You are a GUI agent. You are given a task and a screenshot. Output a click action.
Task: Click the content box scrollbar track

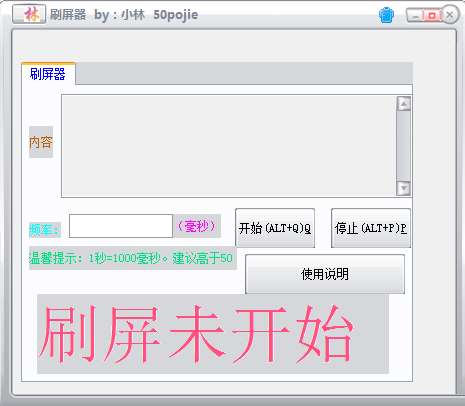pos(404,146)
